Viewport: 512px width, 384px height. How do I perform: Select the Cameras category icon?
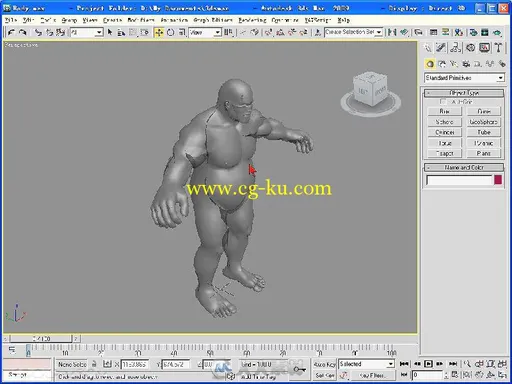click(x=466, y=64)
